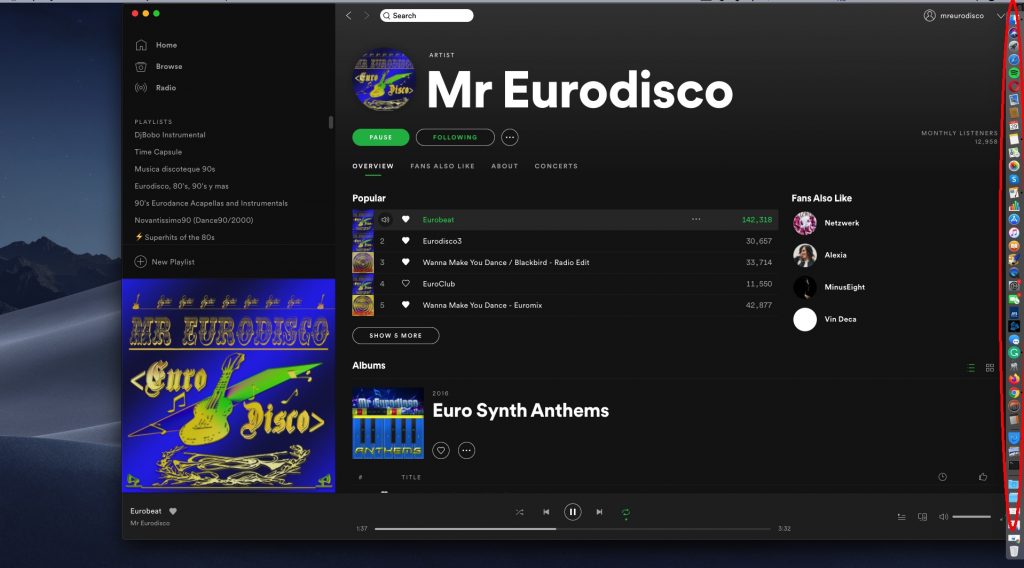1024x568 pixels.
Task: Toggle heart on Eurodisco3 track
Action: point(406,241)
